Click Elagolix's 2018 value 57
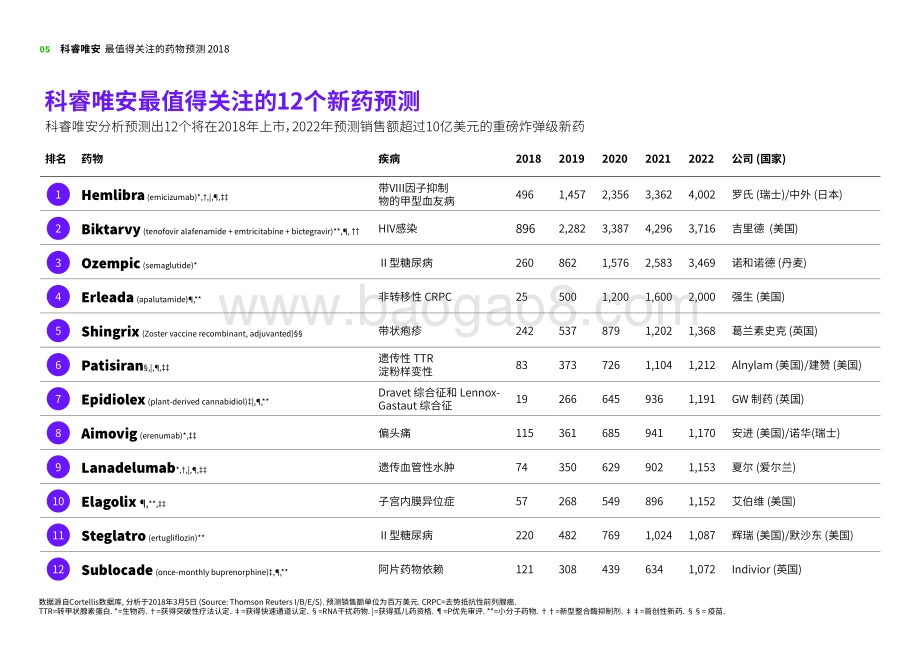 point(522,501)
